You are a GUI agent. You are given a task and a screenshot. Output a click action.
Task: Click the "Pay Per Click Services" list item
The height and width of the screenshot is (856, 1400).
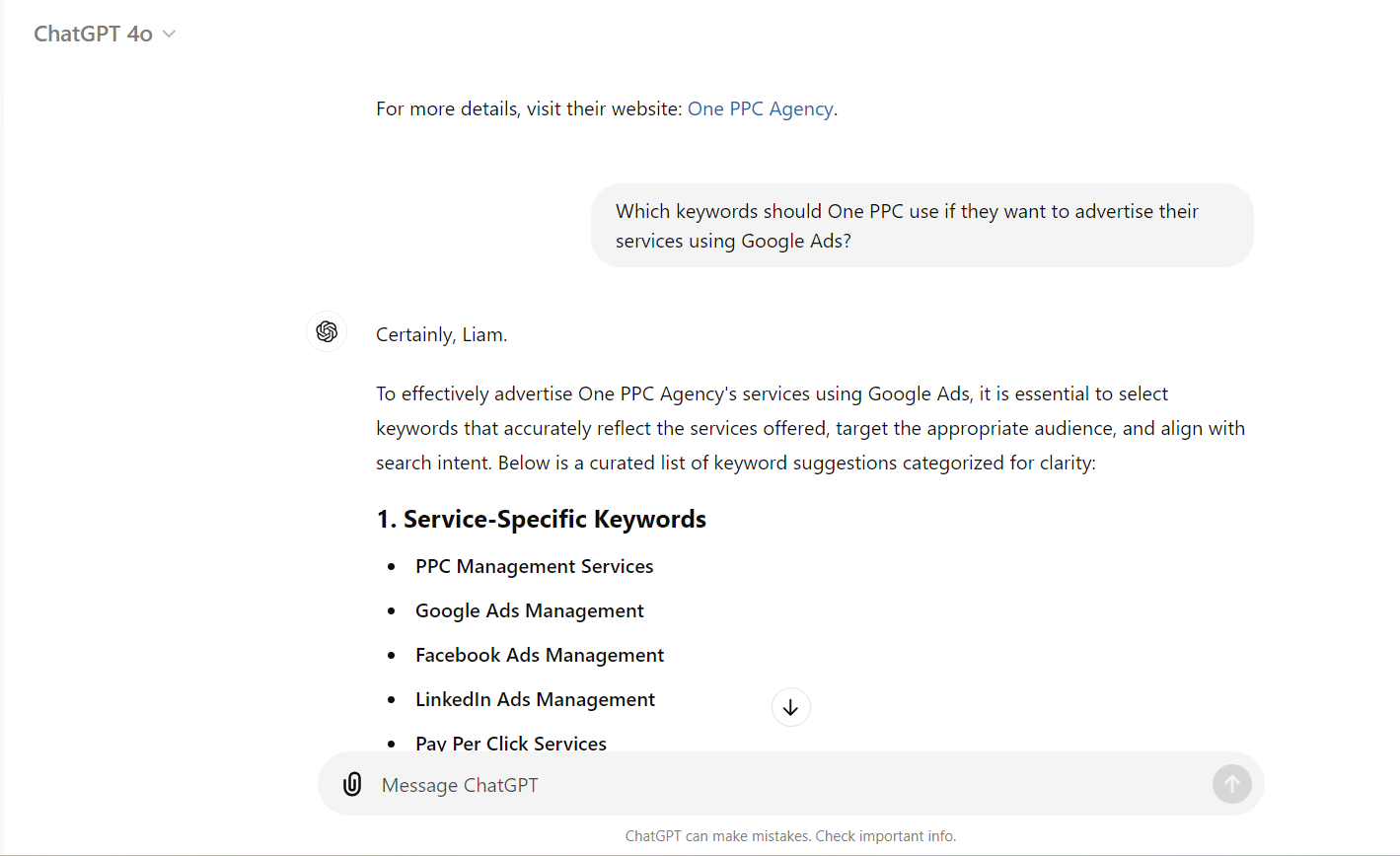point(511,744)
